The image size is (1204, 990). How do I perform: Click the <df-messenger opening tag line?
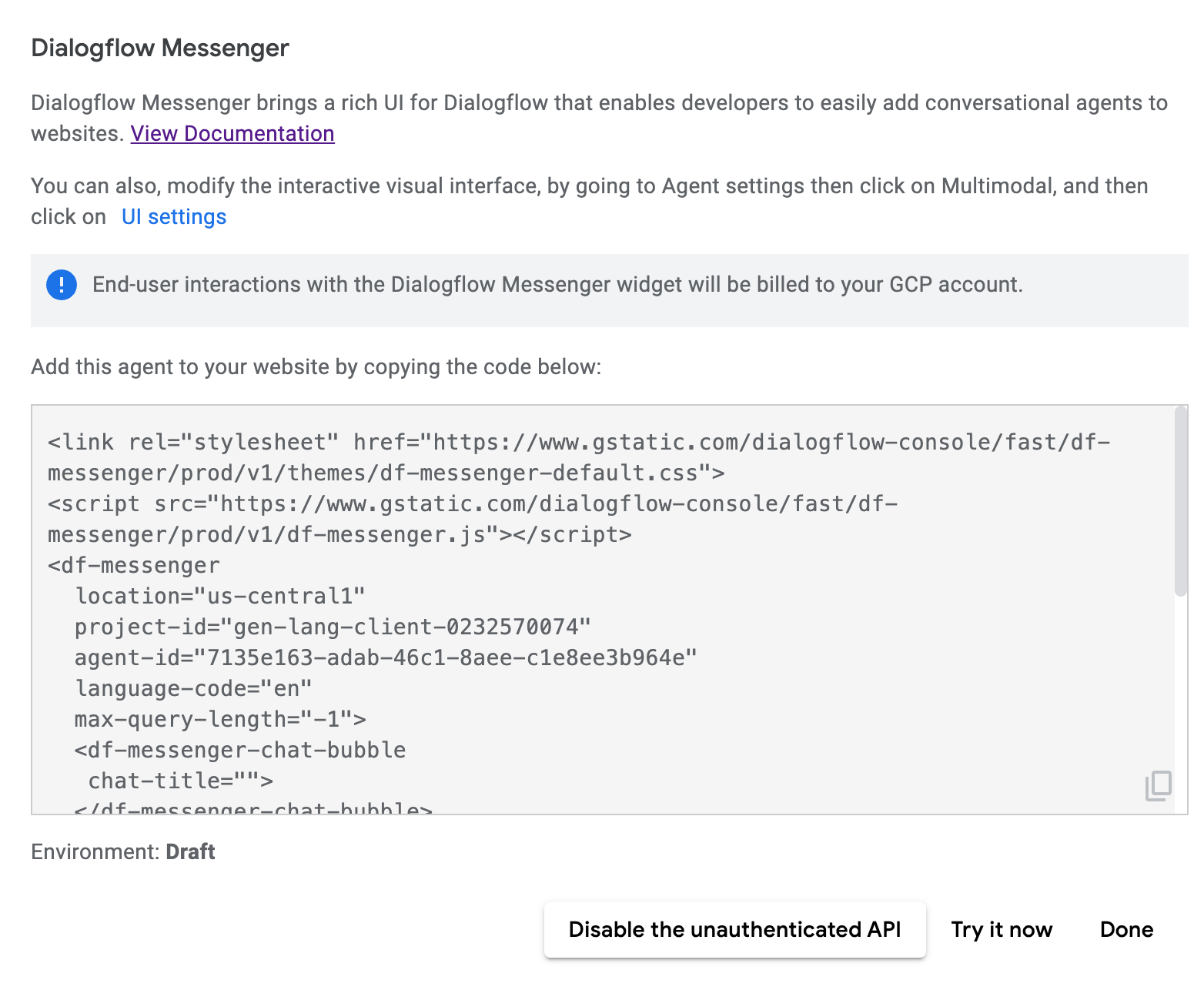pos(134,565)
